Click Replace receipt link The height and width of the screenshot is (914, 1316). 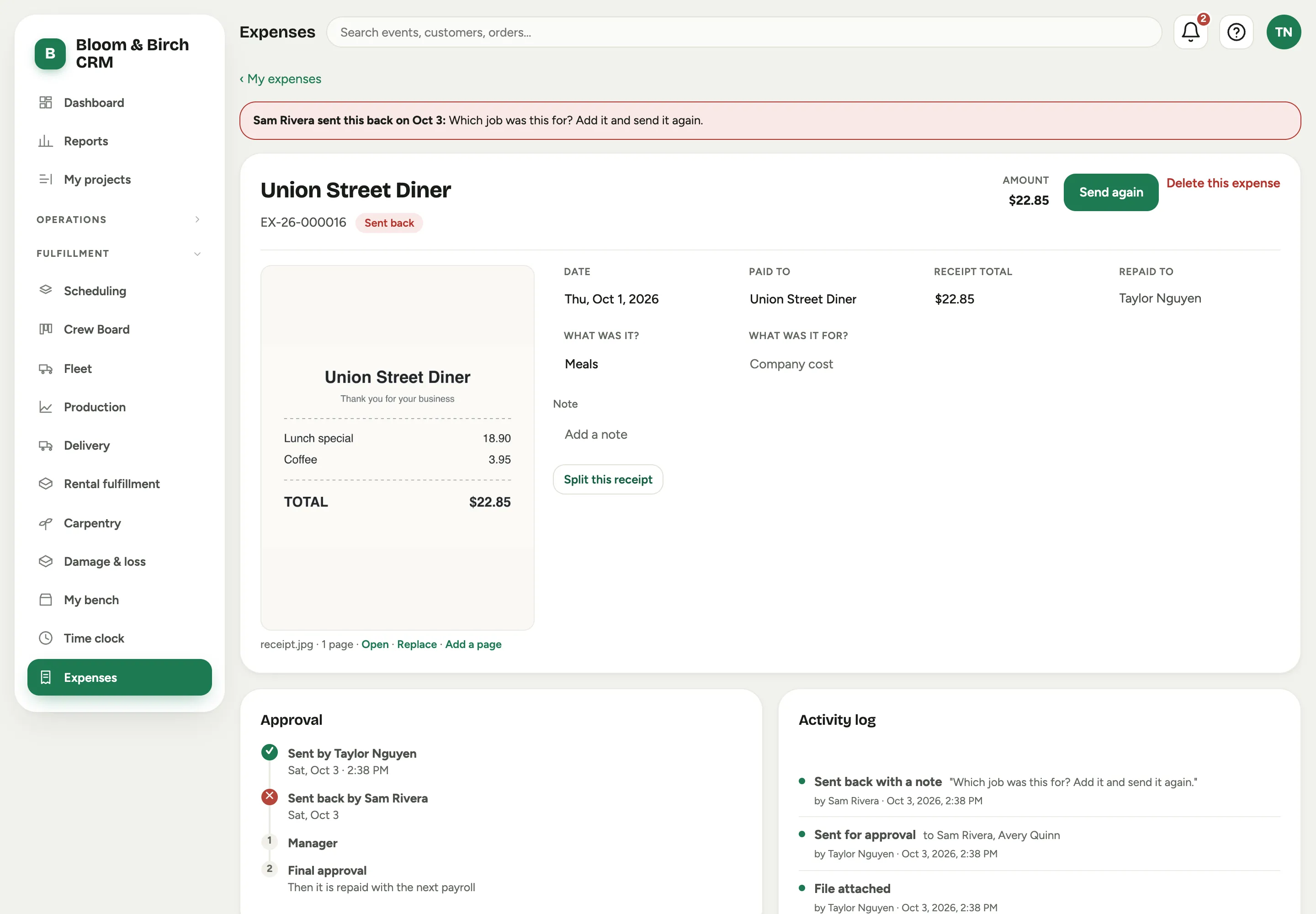tap(416, 644)
